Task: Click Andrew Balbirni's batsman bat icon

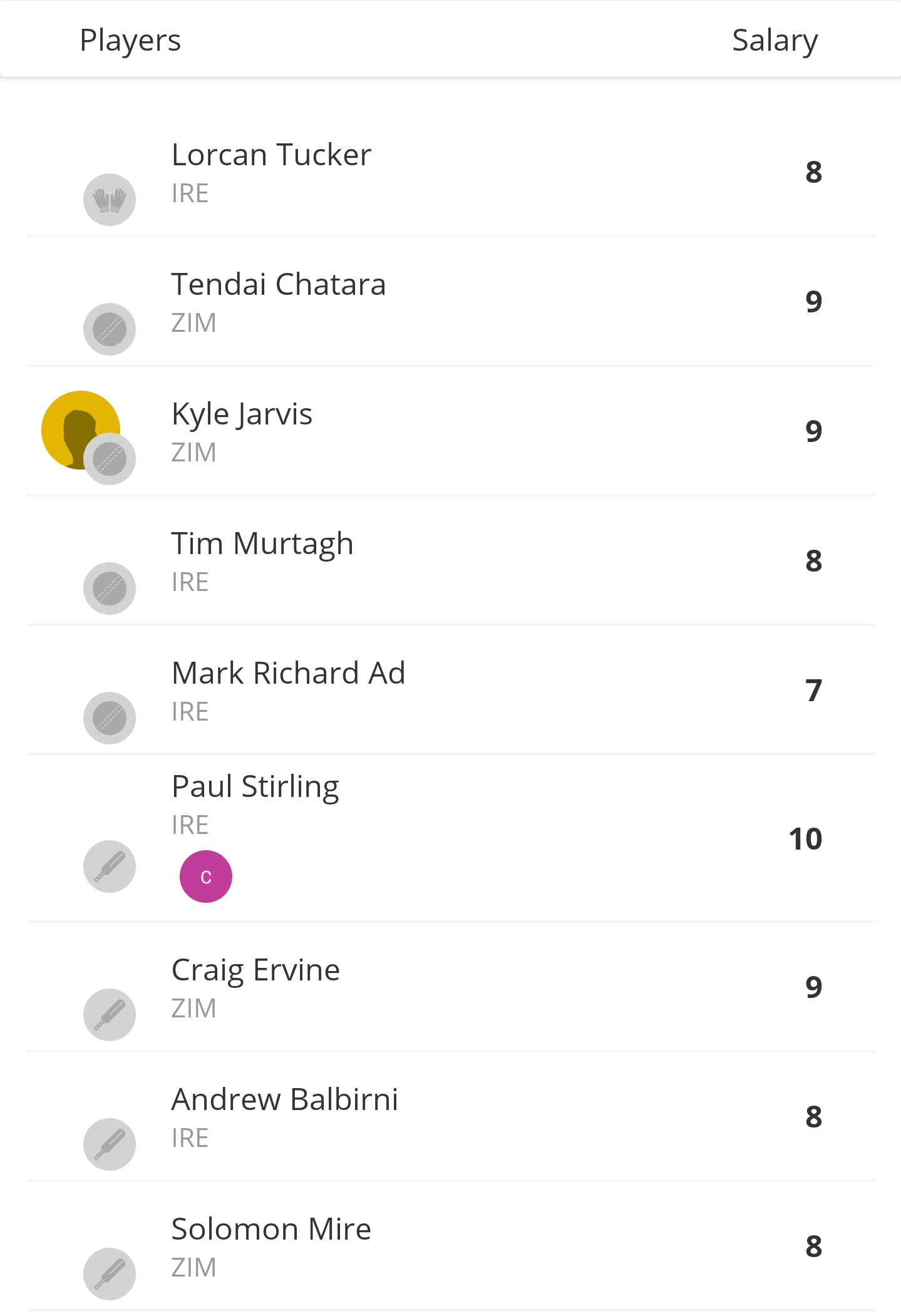Action: [110, 1144]
